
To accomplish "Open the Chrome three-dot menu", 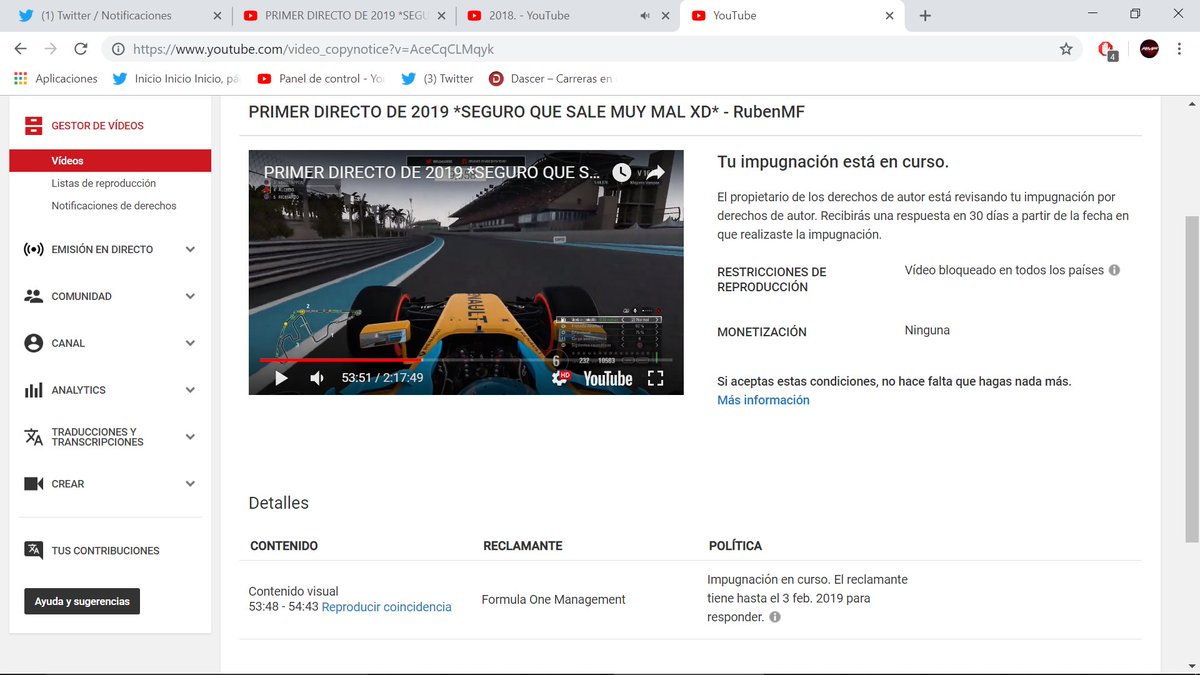I will coord(1181,48).
